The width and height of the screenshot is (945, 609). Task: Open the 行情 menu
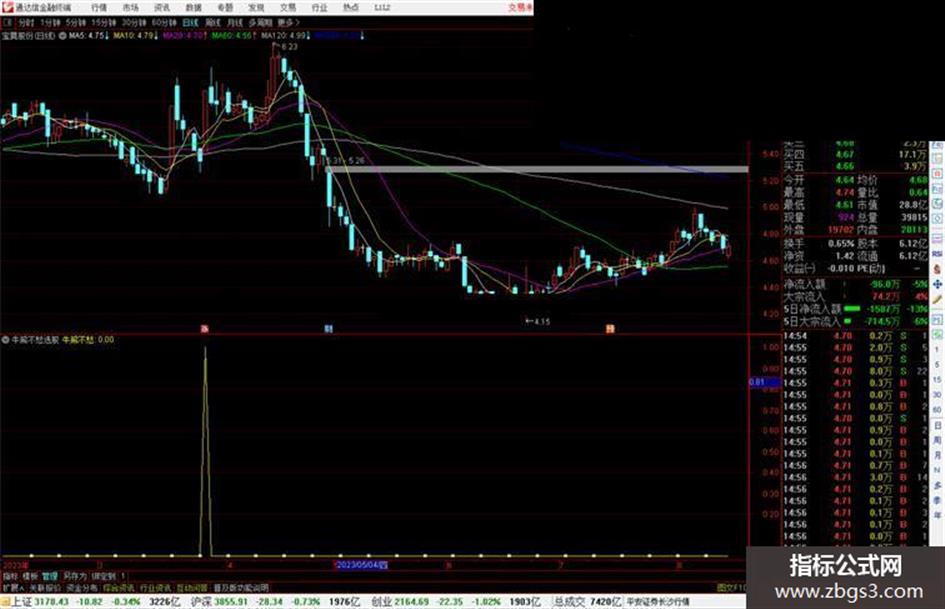(x=99, y=8)
